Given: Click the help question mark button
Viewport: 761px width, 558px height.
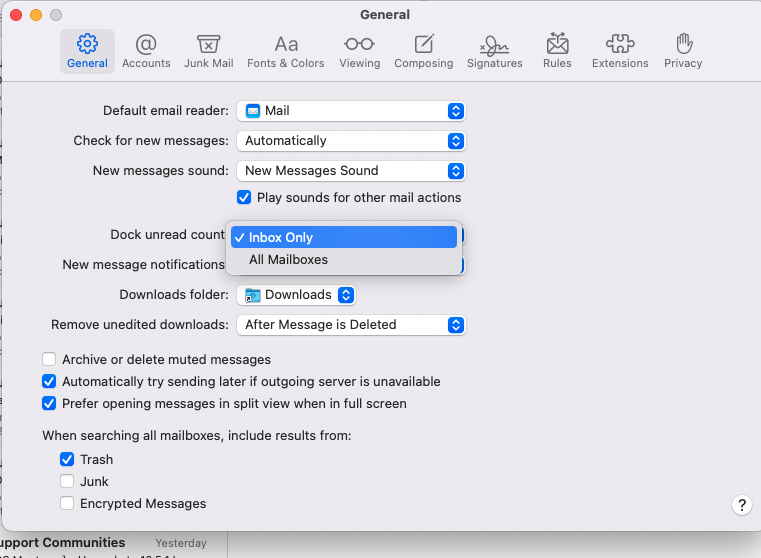Looking at the screenshot, I should coord(742,505).
